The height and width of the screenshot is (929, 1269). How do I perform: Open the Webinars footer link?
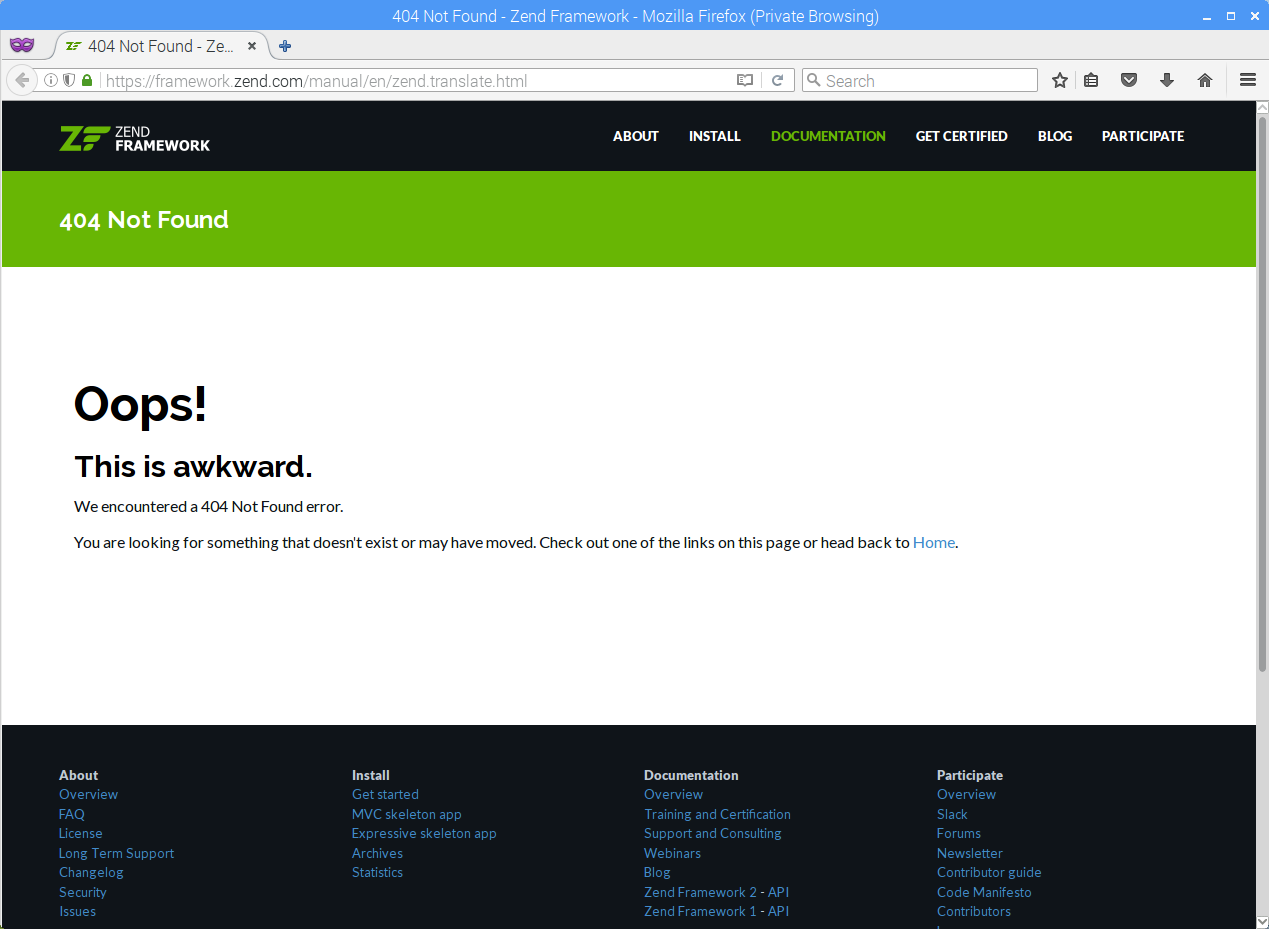(x=672, y=853)
